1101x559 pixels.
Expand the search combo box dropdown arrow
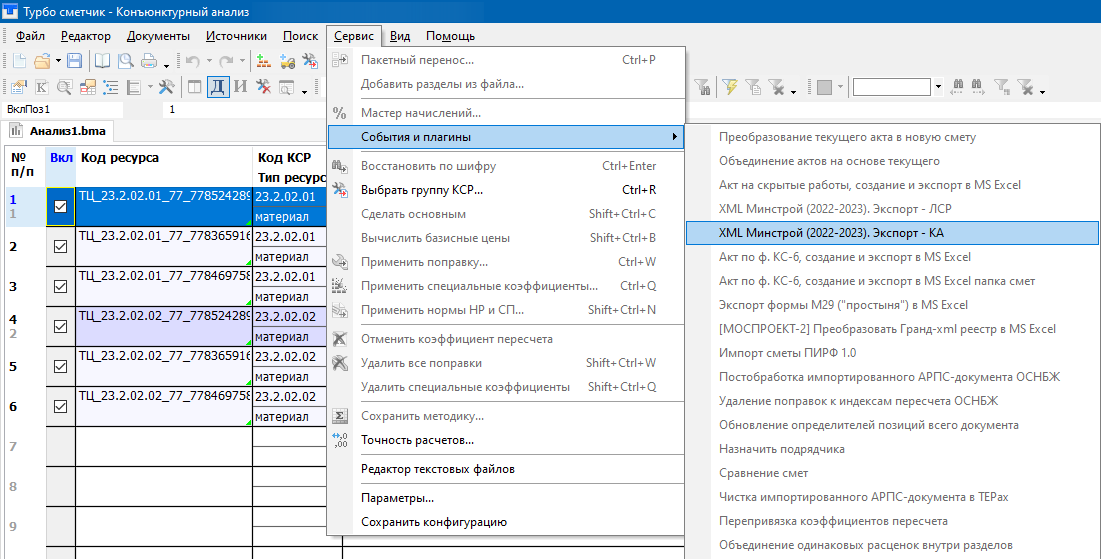tap(938, 87)
